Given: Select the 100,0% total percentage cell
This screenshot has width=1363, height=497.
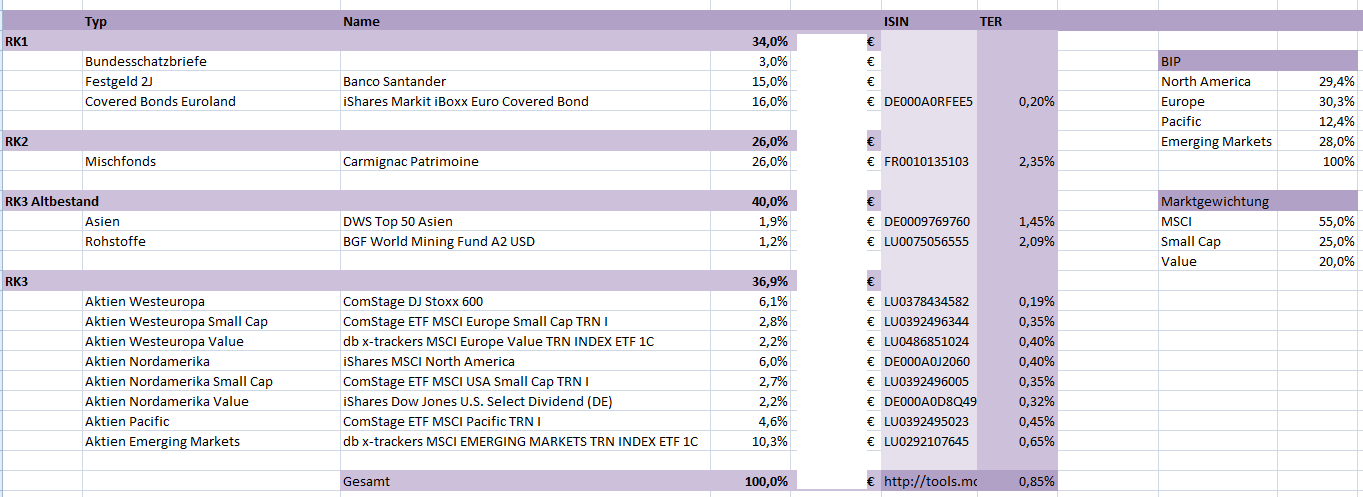Looking at the screenshot, I should click(x=766, y=481).
